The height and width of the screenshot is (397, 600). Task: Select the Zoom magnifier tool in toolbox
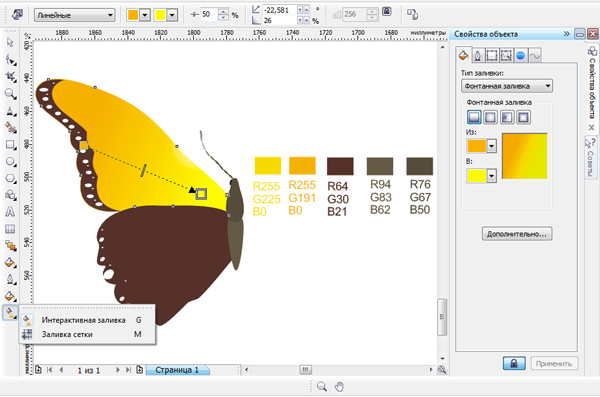(x=10, y=93)
